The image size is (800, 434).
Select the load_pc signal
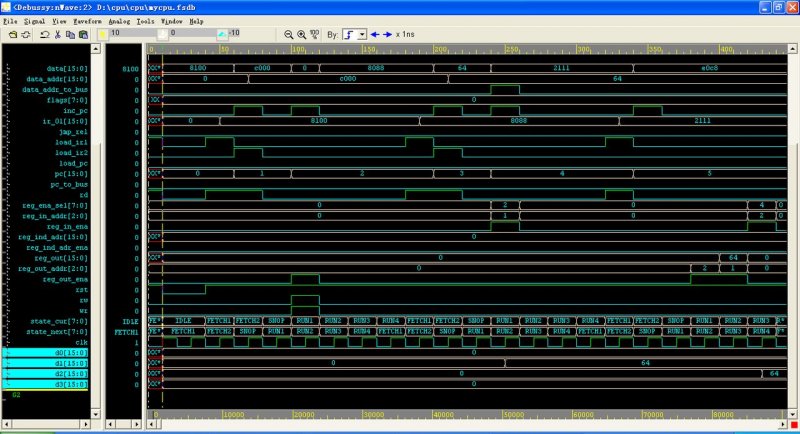pyautogui.click(x=73, y=164)
